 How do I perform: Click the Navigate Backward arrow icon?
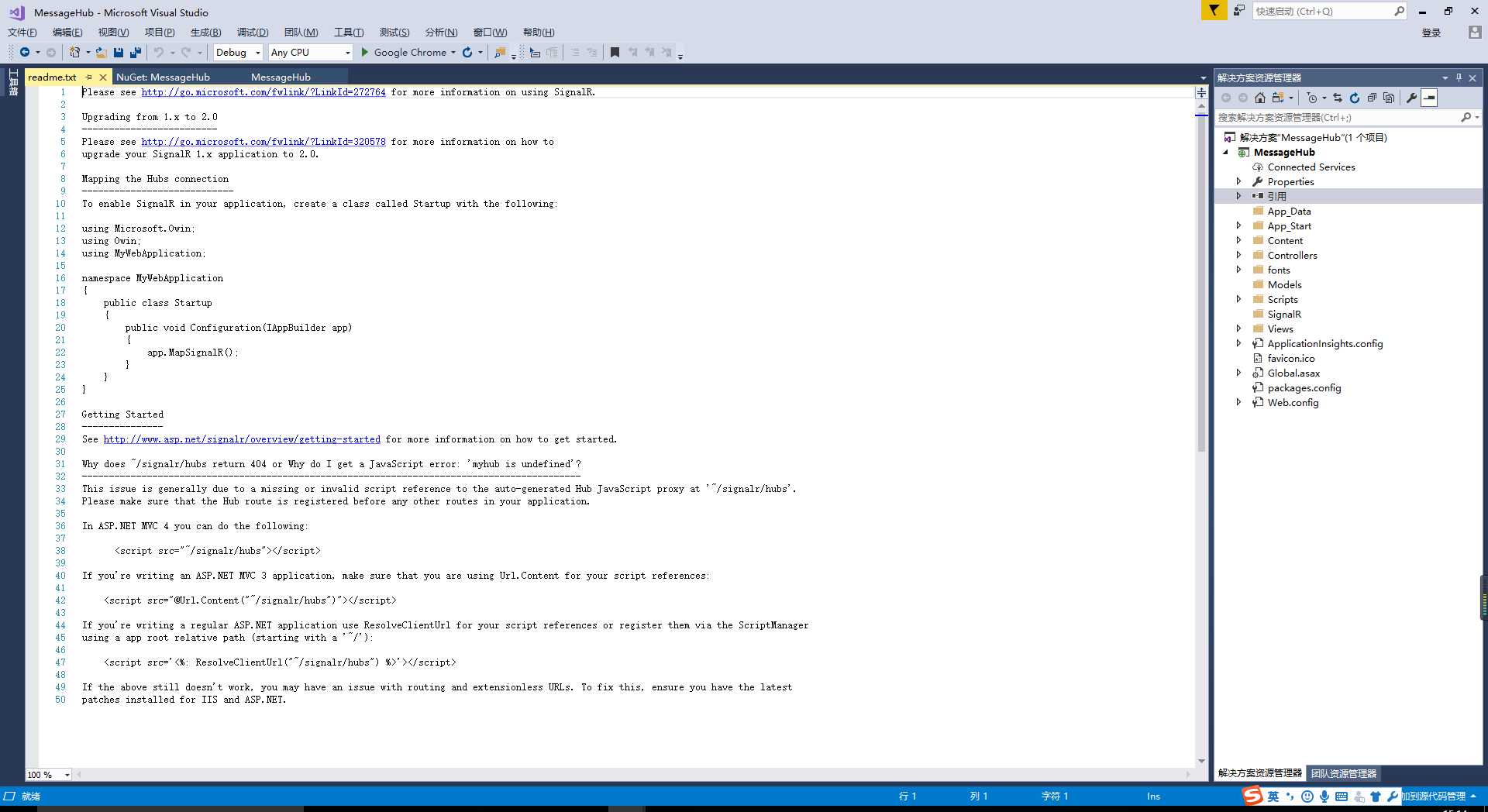[25, 52]
